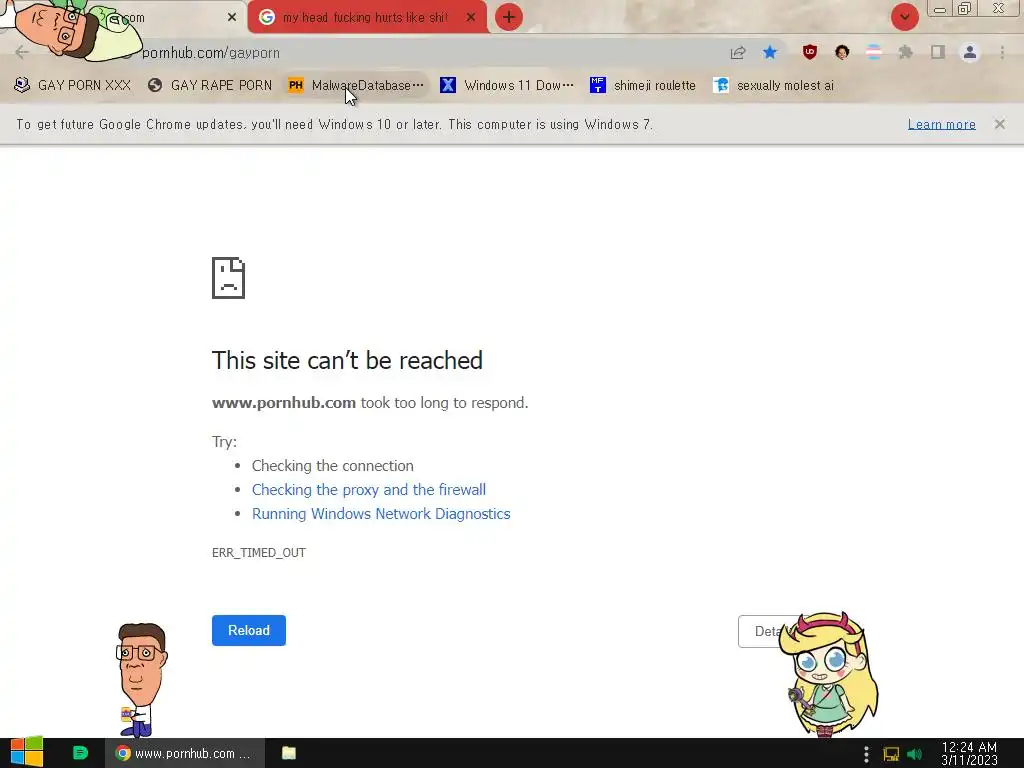Click the Chrome taskbar window button
Screen dimensions: 1024x768
[x=185, y=753]
